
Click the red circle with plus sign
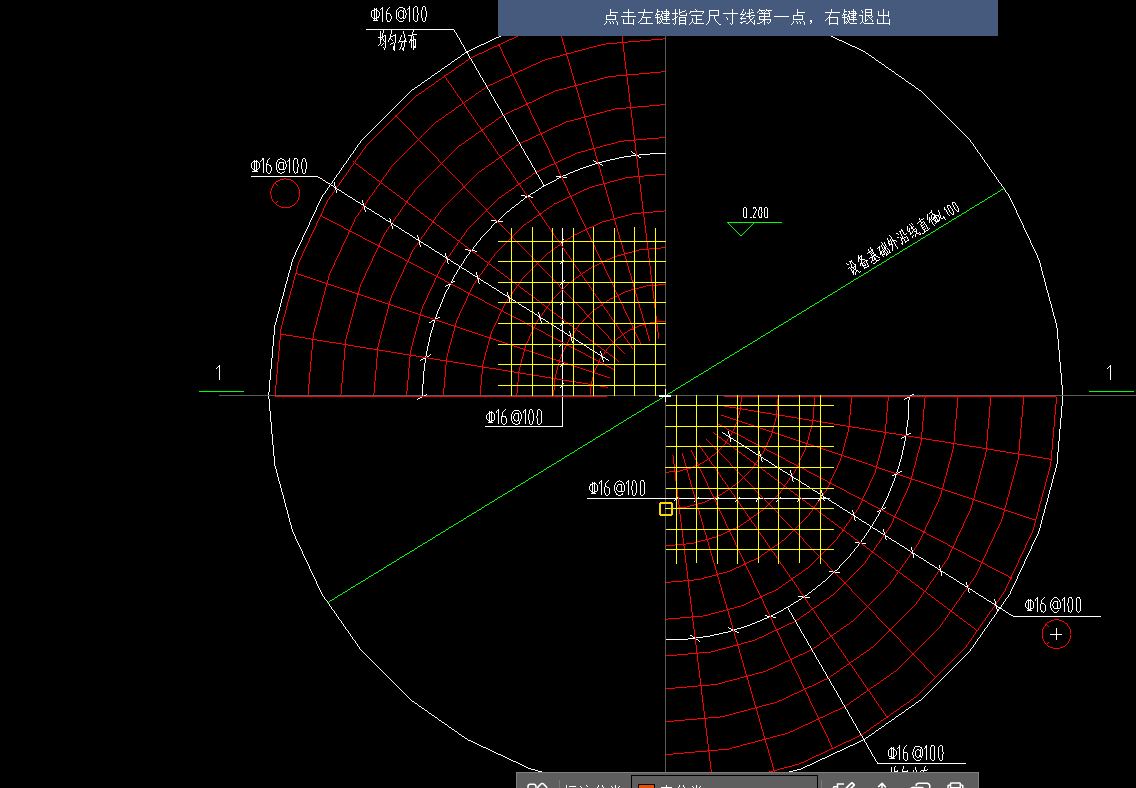click(1056, 634)
